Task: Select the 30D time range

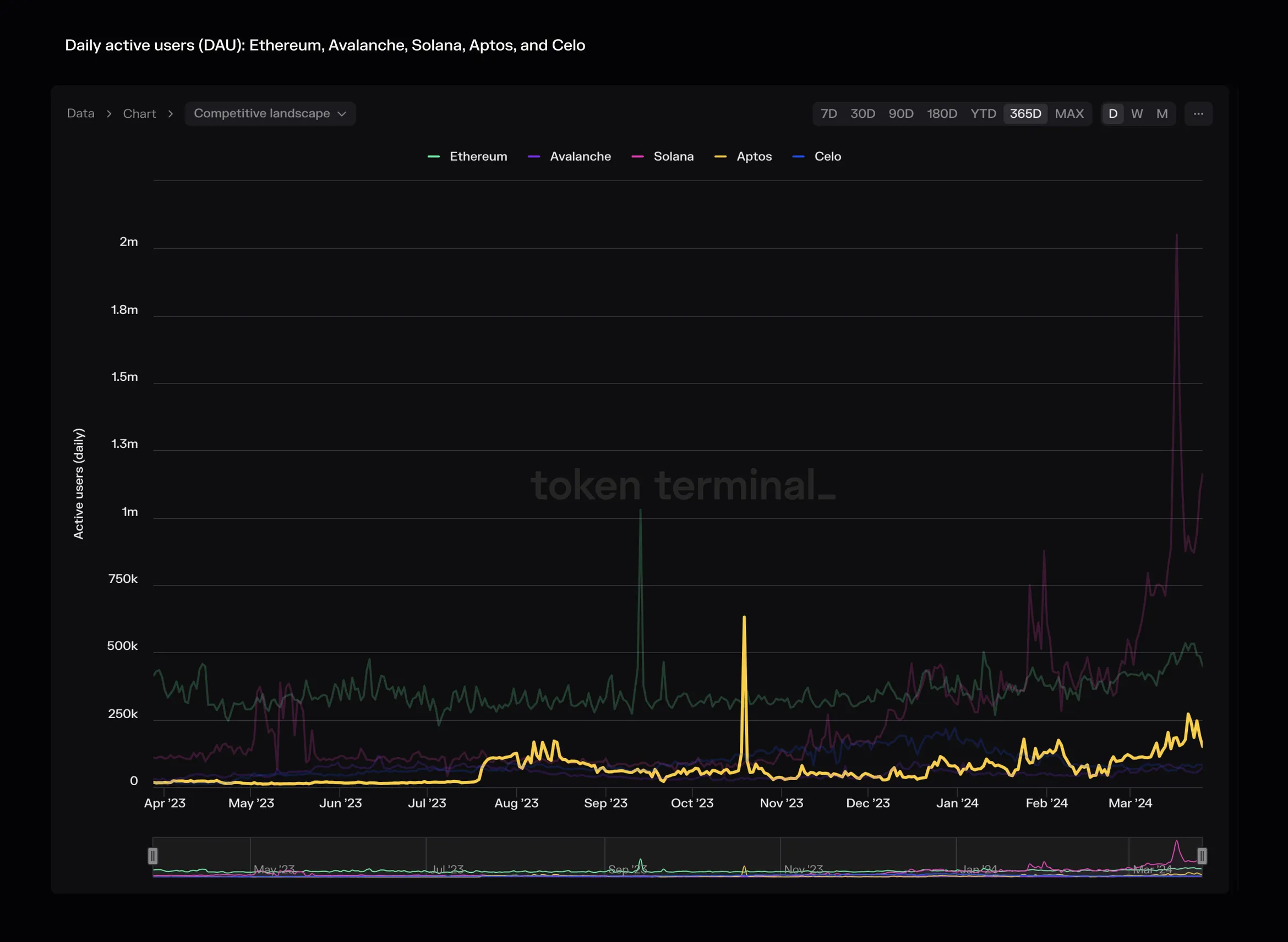Action: click(x=863, y=113)
